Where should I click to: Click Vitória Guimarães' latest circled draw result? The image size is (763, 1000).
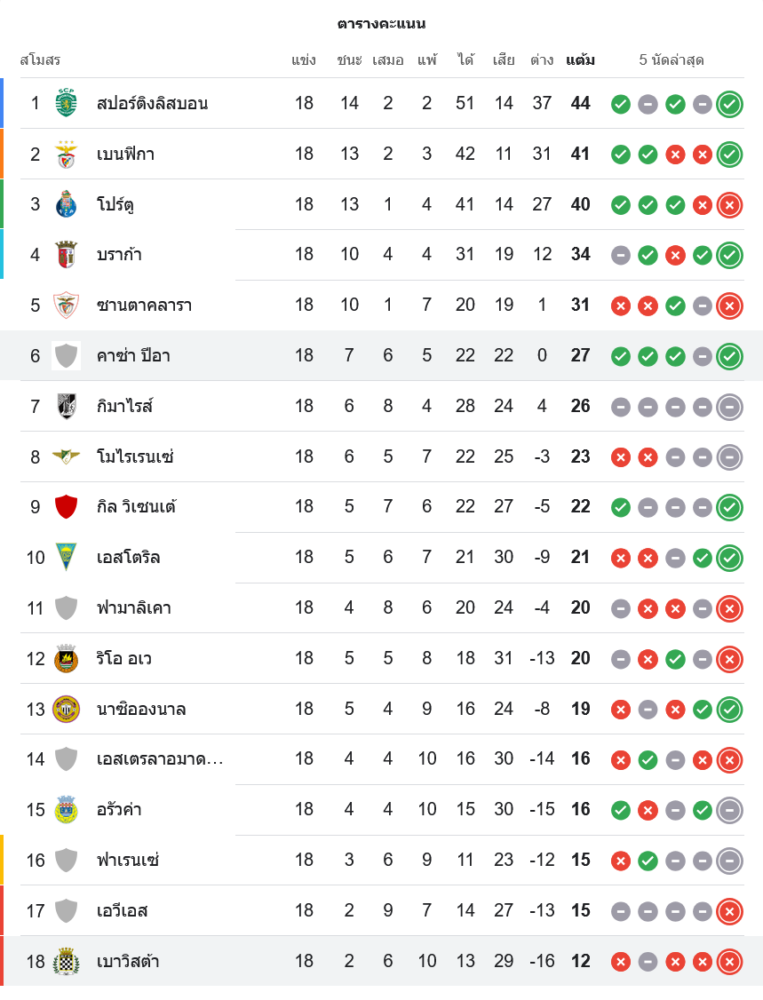[x=730, y=406]
